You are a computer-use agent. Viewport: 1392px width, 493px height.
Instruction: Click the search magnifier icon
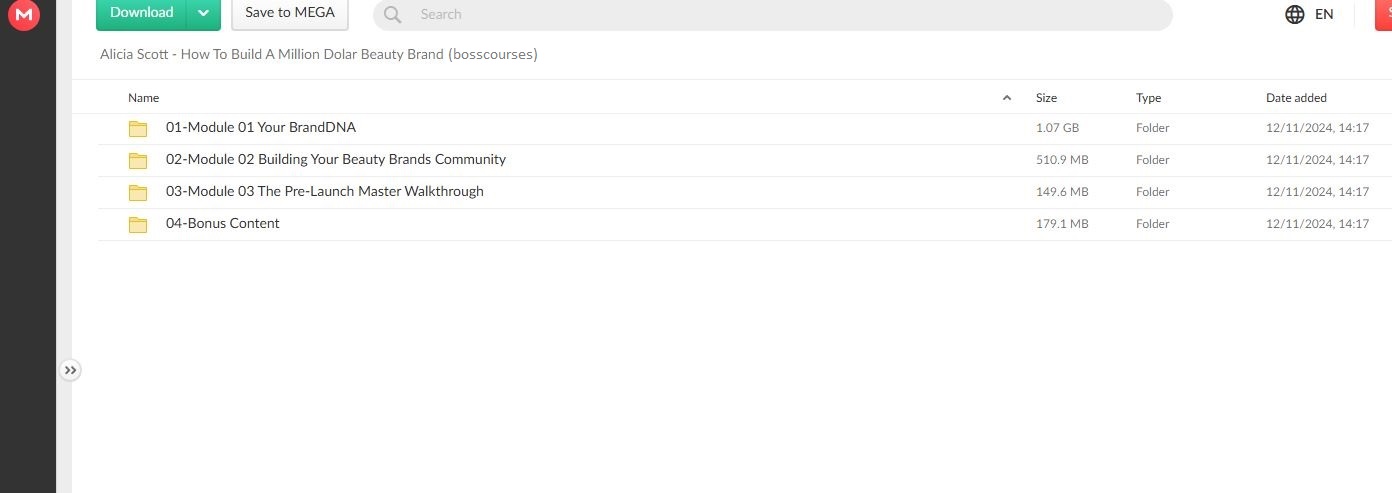pyautogui.click(x=392, y=14)
